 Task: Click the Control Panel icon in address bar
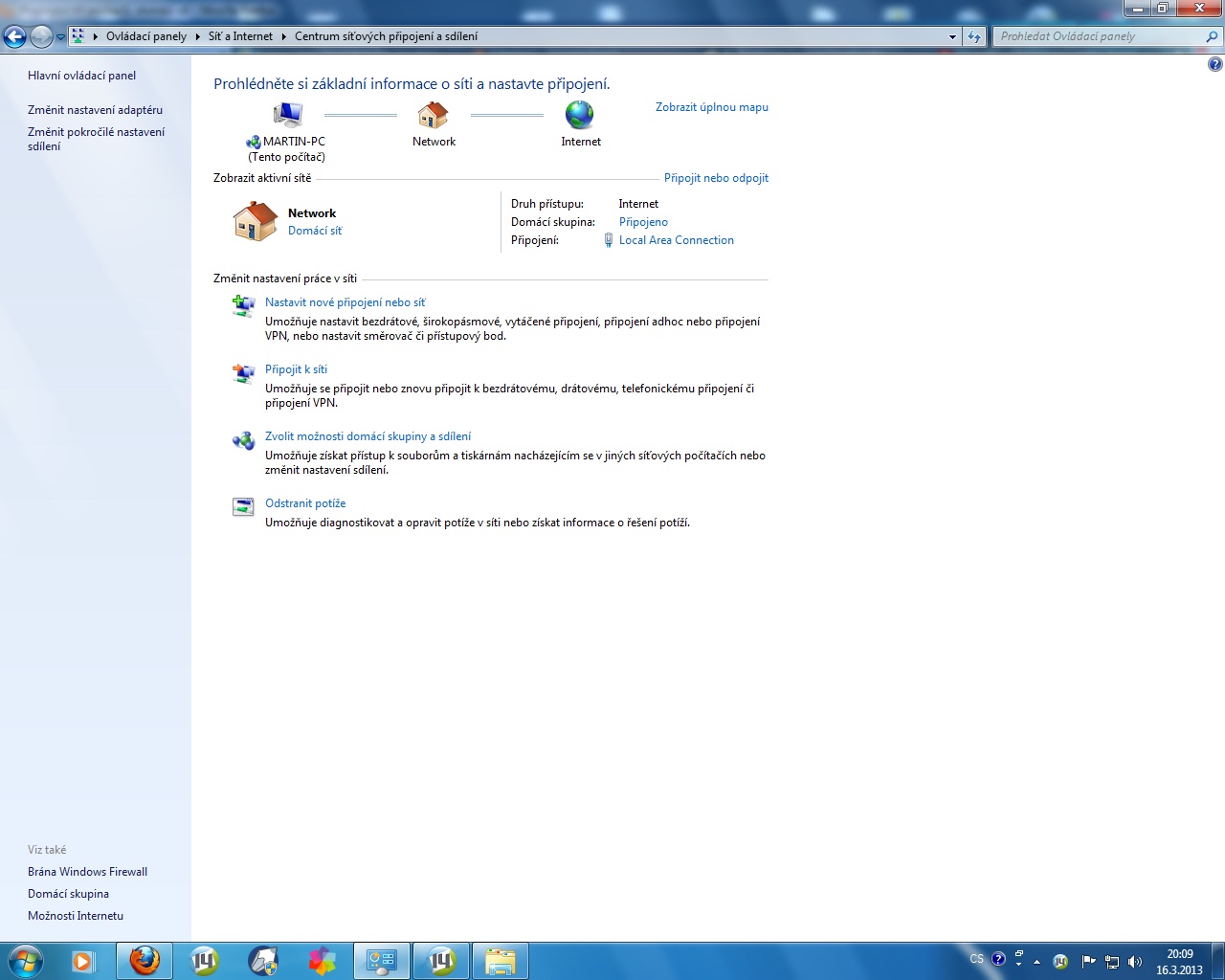(x=78, y=36)
